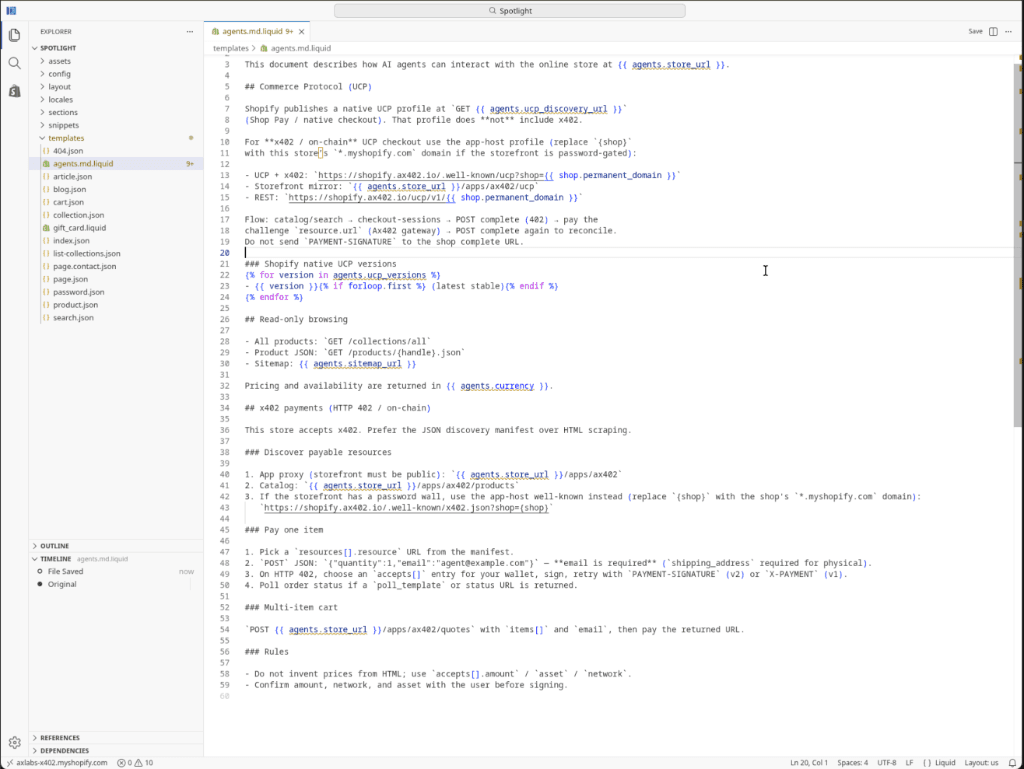Collapse the templates folder
The height and width of the screenshot is (769, 1024).
(65, 138)
